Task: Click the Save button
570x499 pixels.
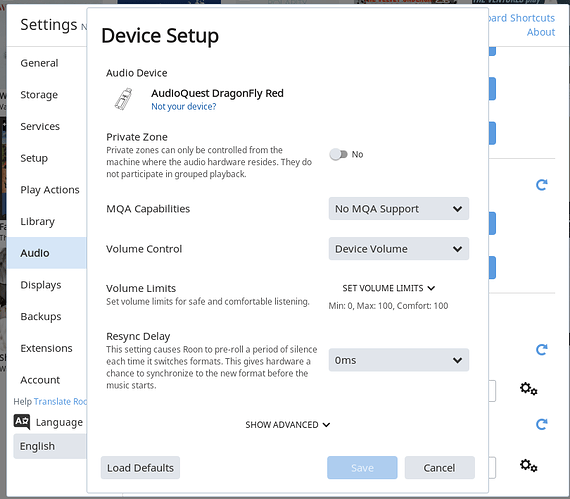Action: (362, 468)
